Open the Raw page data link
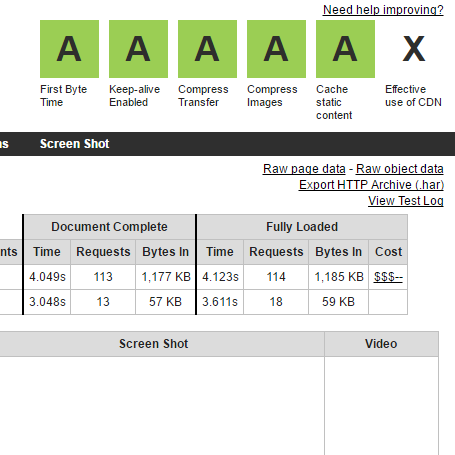The width and height of the screenshot is (455, 455). pos(304,169)
